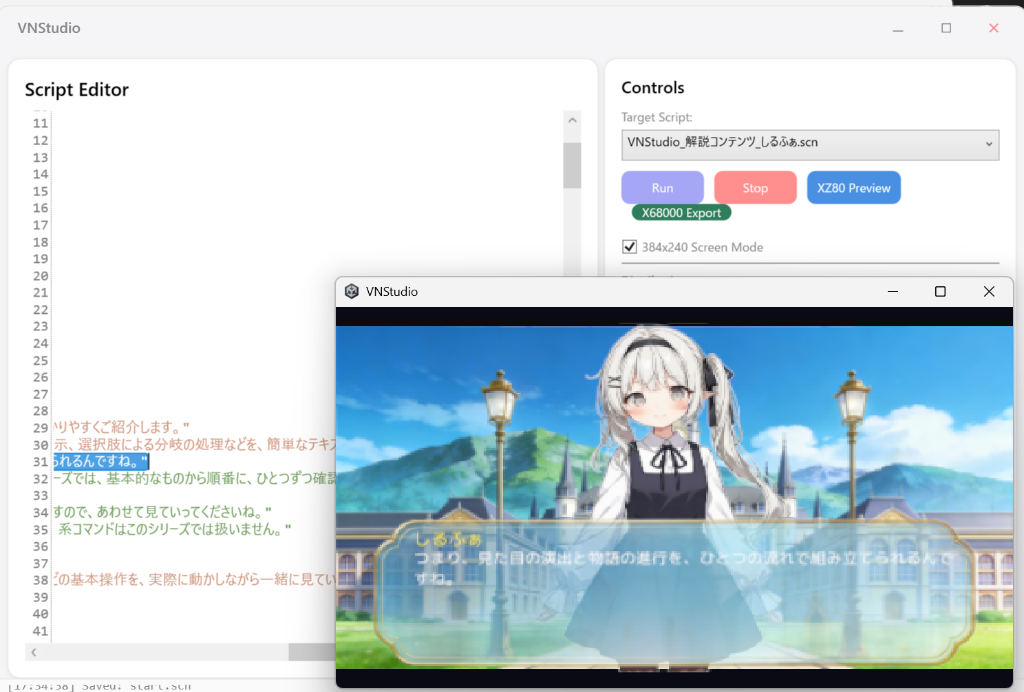Click line number 41 in the gutter

coord(40,631)
